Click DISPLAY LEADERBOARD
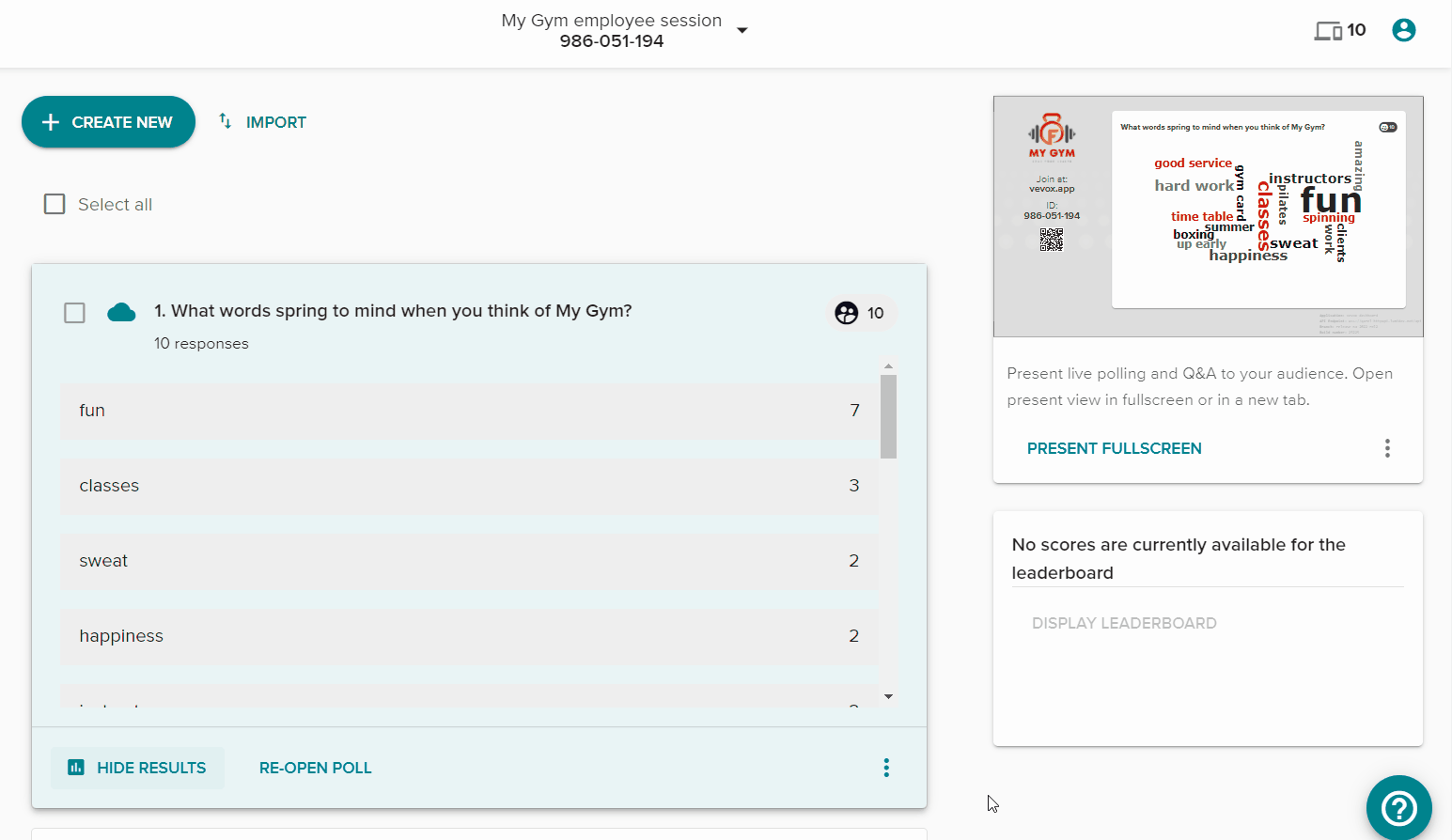Viewport: 1452px width, 840px height. [1124, 623]
